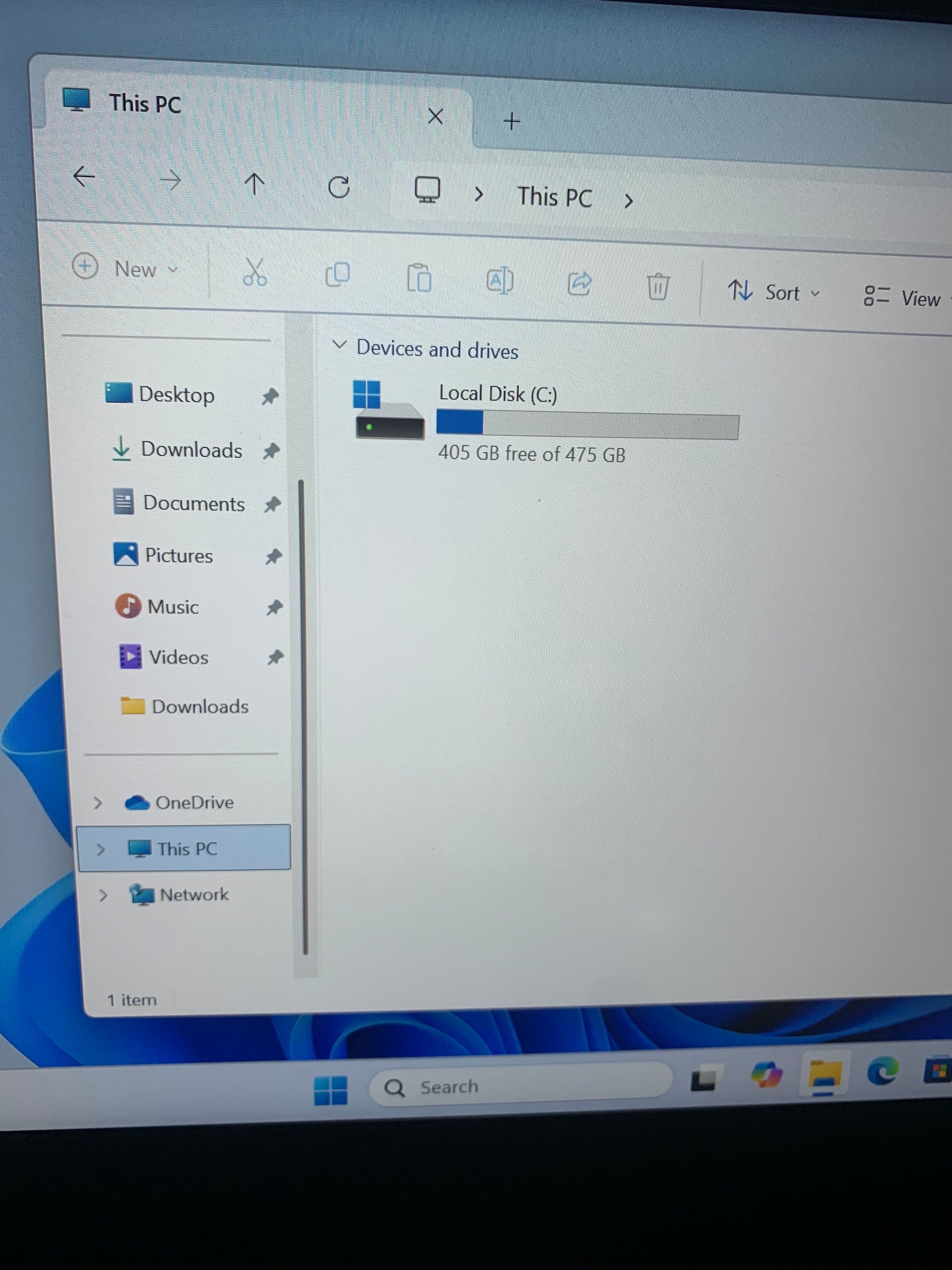Open Desktop in the navigation pane
The height and width of the screenshot is (1270, 952).
[160, 394]
